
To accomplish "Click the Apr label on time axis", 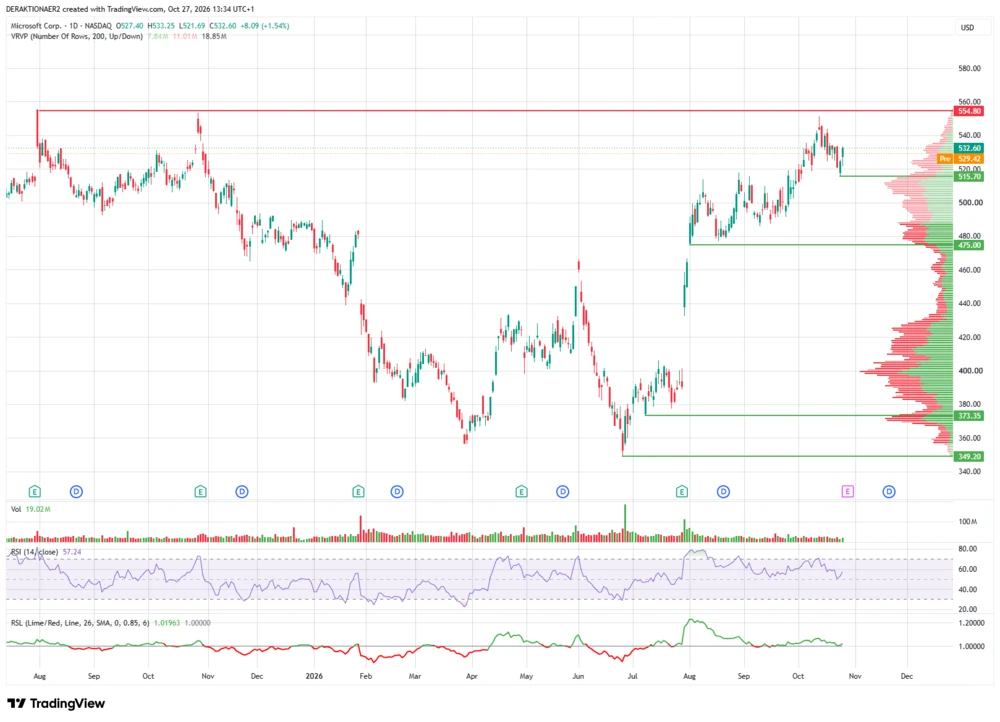I will tap(471, 676).
